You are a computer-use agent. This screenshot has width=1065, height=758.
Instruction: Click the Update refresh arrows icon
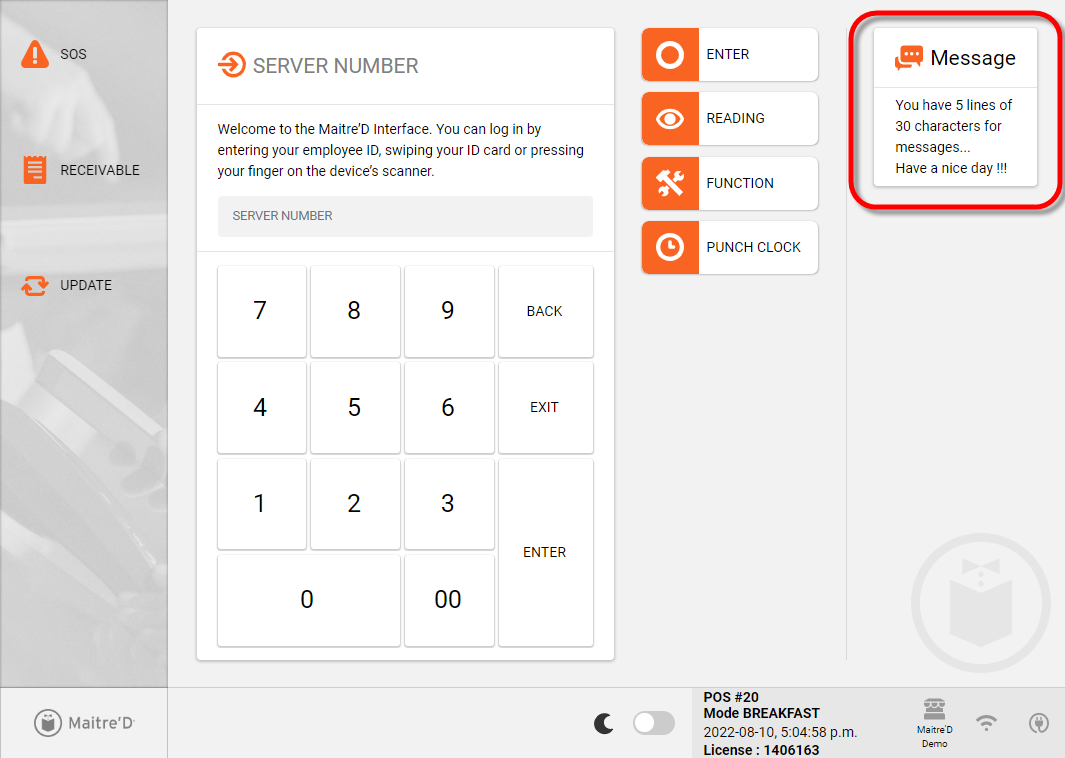(35, 285)
